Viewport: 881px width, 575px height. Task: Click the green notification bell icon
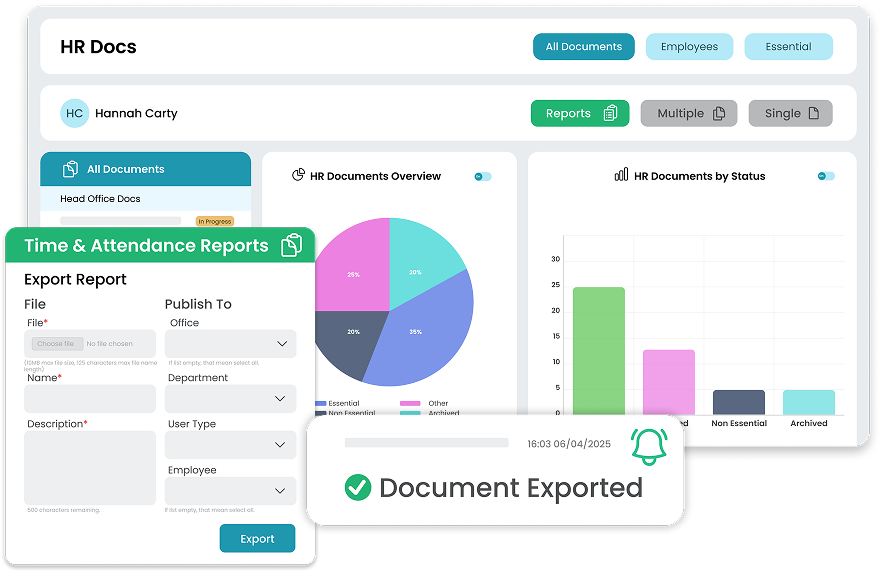point(649,446)
